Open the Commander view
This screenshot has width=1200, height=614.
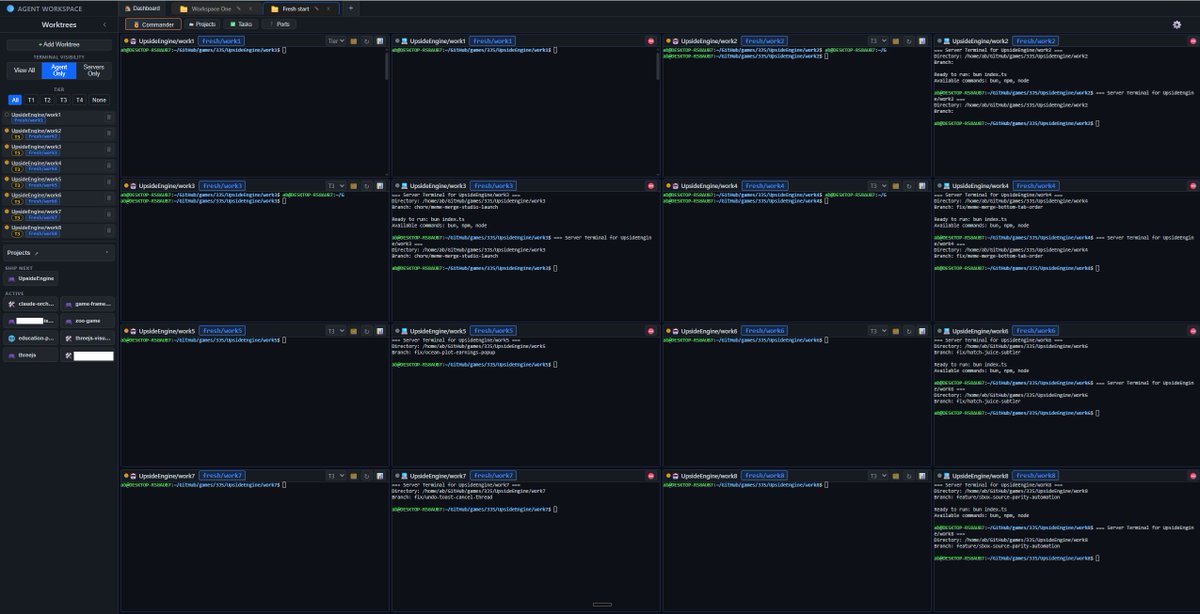click(x=153, y=24)
